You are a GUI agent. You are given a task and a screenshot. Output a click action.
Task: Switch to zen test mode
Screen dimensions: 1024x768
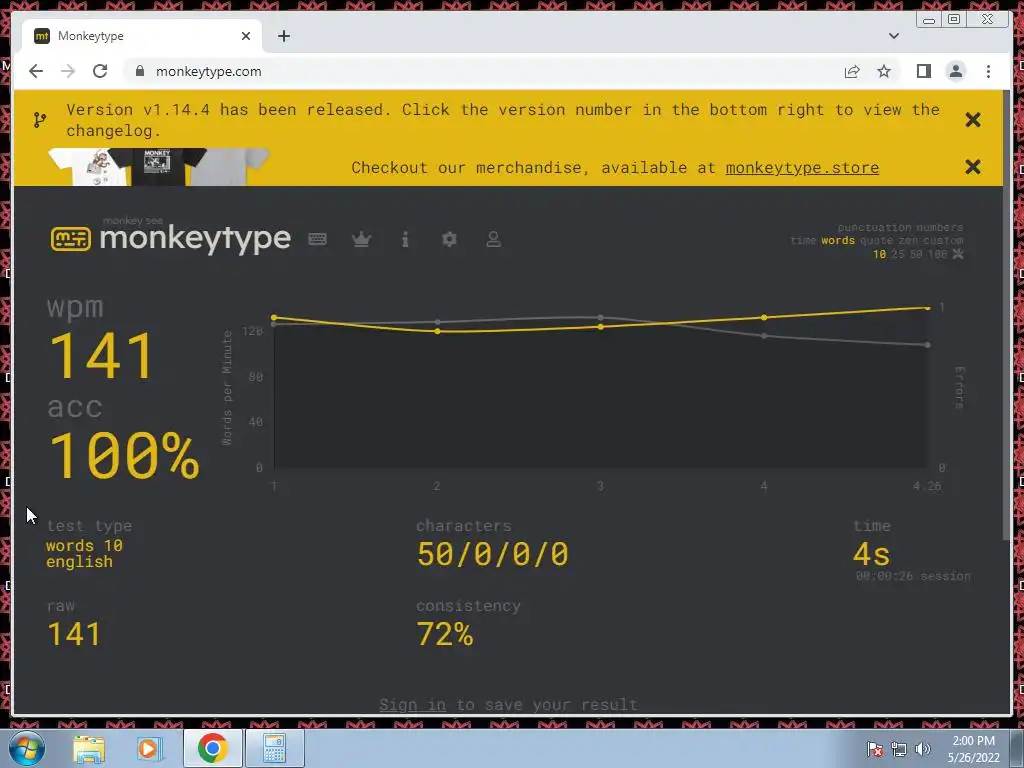point(908,240)
